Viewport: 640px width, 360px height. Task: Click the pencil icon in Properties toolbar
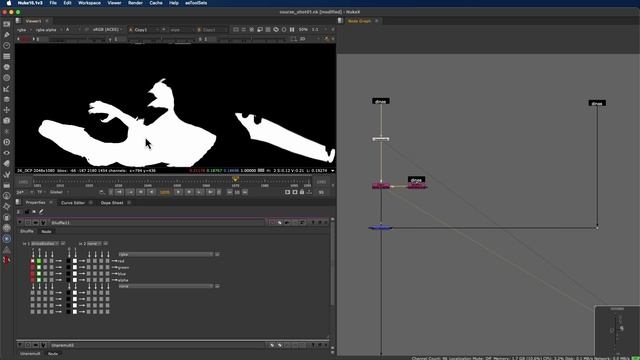(x=41, y=211)
